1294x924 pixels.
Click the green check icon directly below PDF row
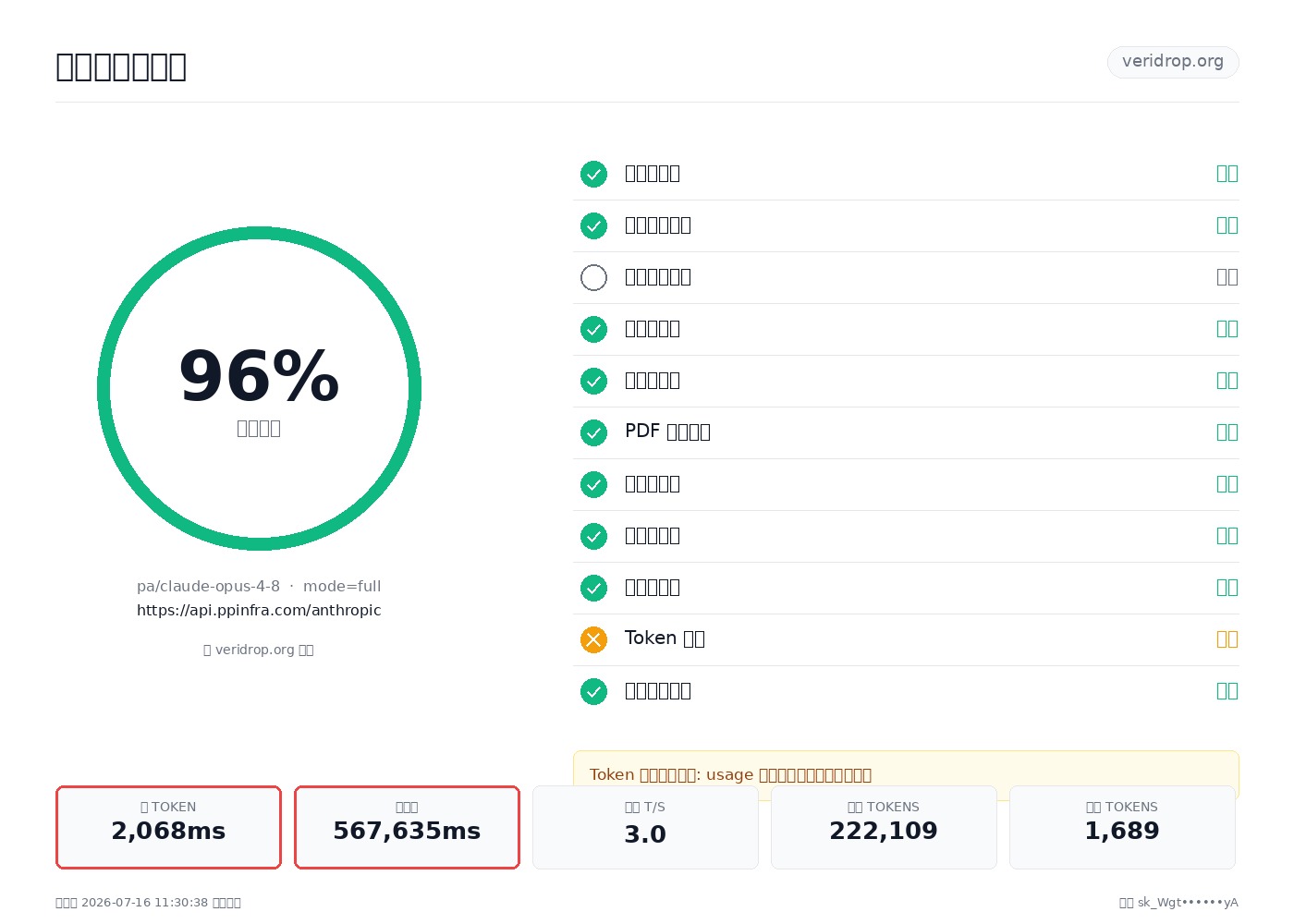point(593,484)
